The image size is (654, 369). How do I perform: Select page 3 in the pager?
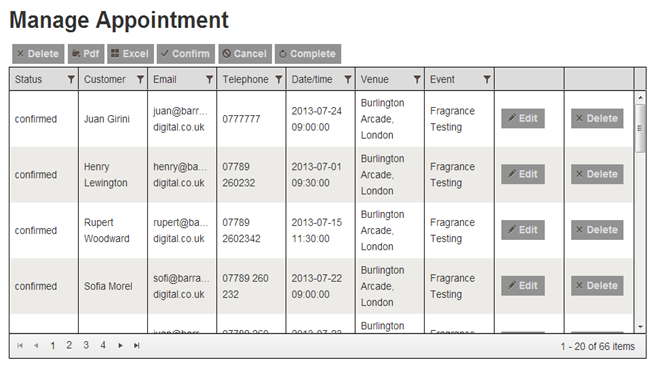pyautogui.click(x=86, y=345)
